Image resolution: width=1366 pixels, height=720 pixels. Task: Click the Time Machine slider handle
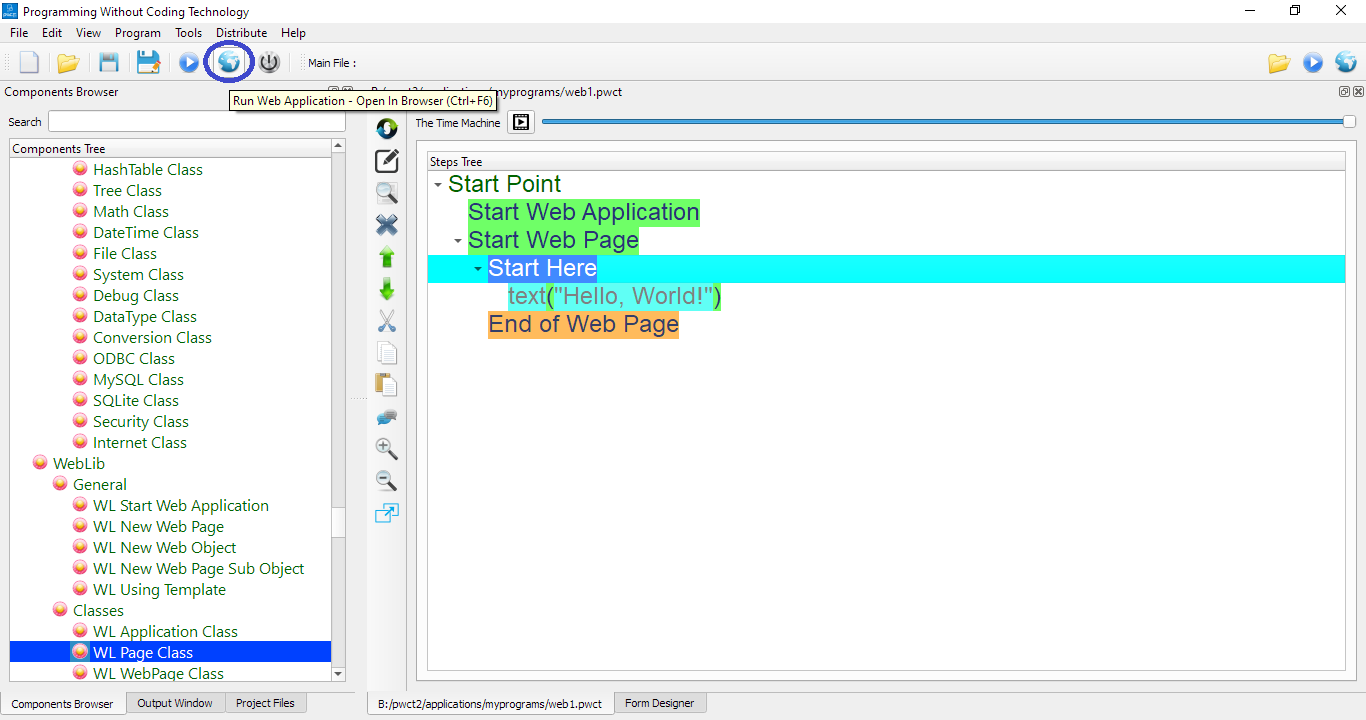[x=1349, y=122]
